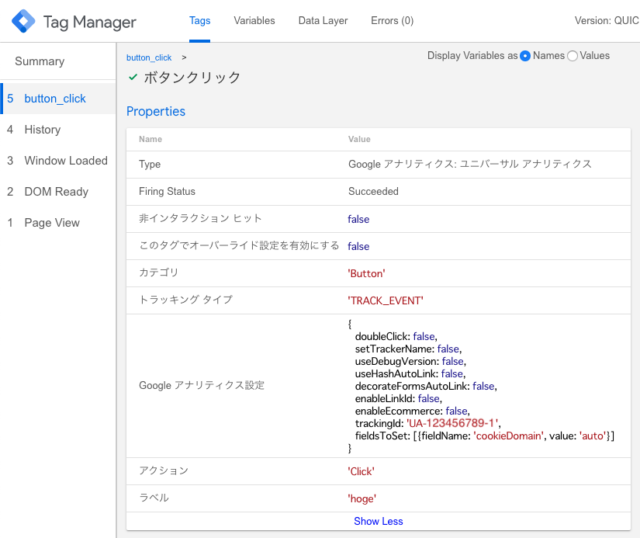Select the History event
The width and height of the screenshot is (640, 538).
point(58,130)
